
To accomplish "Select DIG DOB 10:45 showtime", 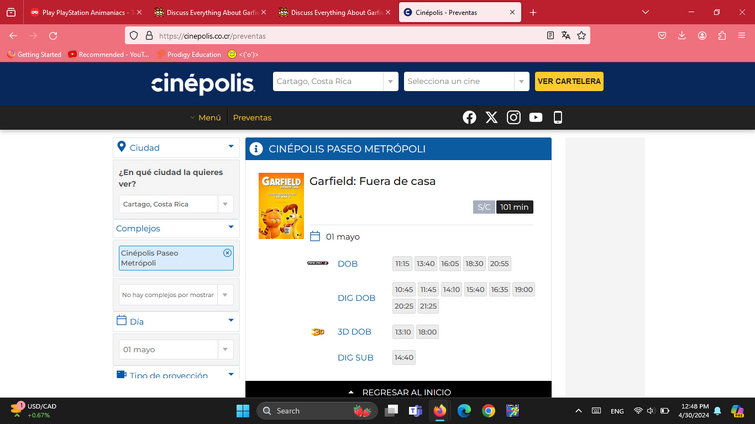I will [404, 290].
